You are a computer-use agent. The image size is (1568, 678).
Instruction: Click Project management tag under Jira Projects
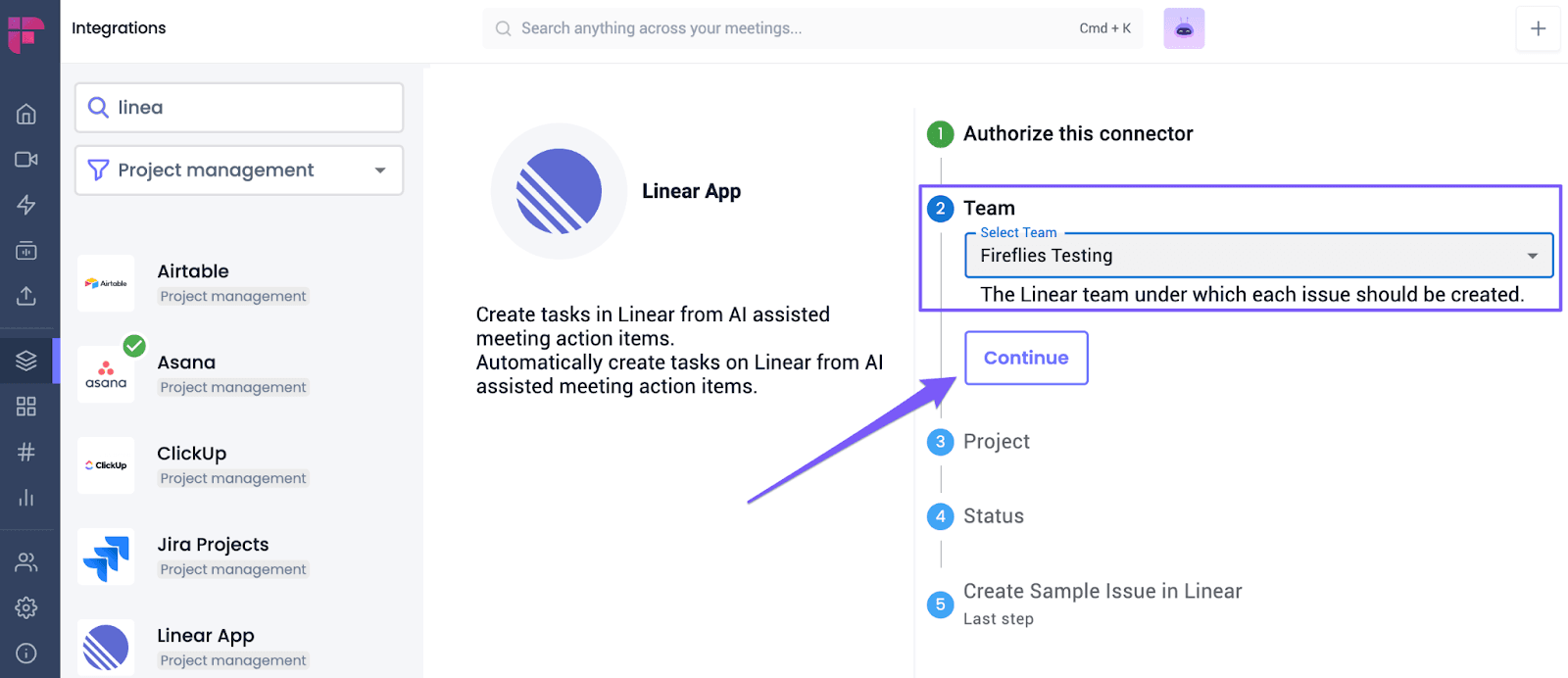[233, 569]
